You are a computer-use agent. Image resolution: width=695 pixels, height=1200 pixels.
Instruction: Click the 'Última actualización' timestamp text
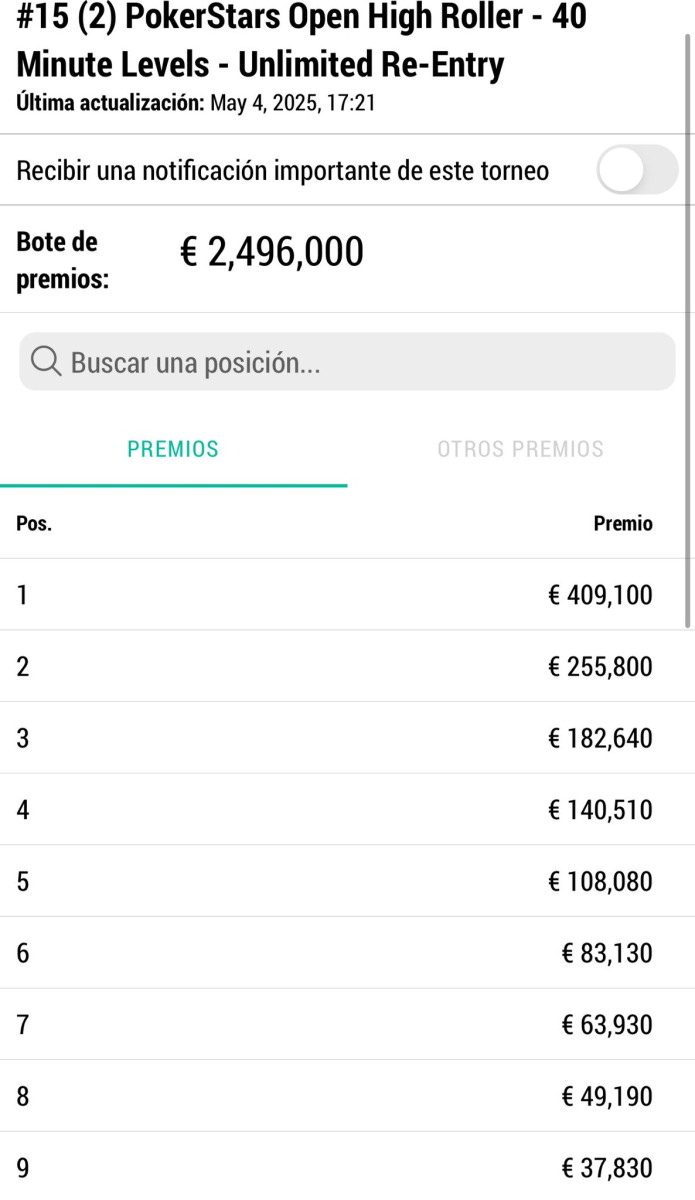pos(196,102)
